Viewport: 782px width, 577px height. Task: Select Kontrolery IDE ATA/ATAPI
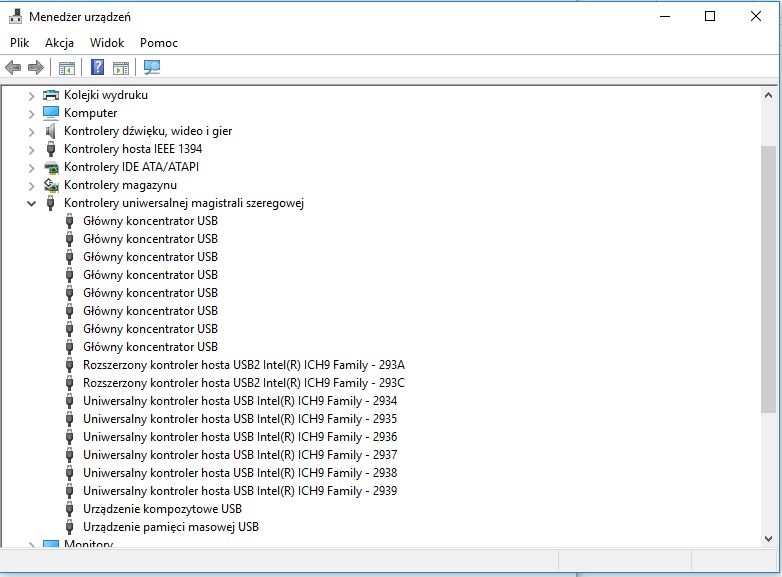click(x=131, y=167)
